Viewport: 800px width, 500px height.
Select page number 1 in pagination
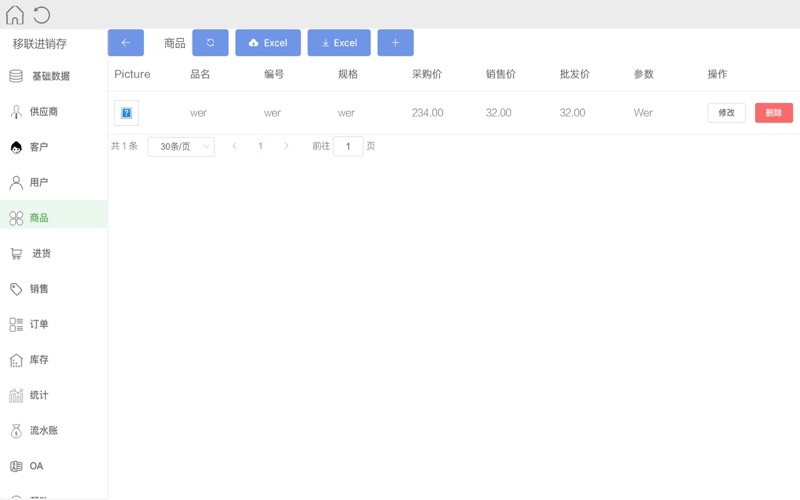[260, 146]
